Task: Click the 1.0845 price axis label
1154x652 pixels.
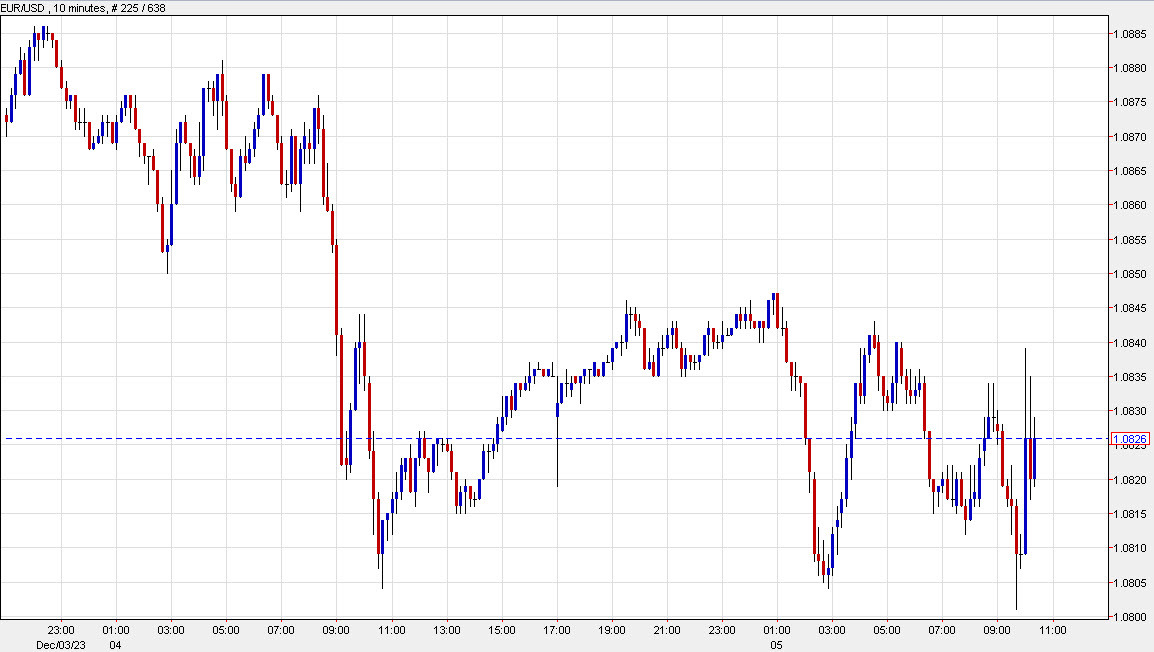Action: [1130, 308]
